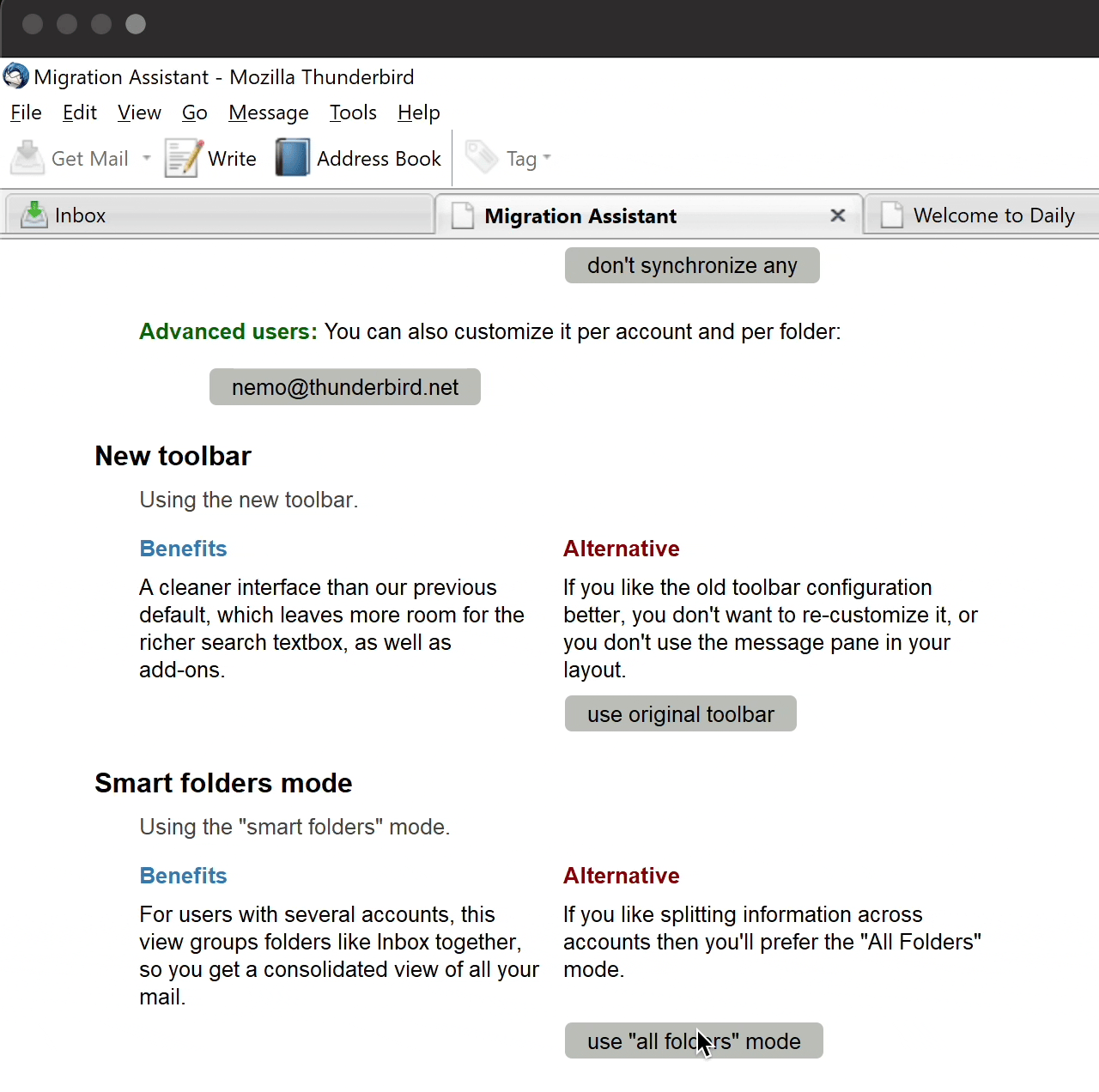Close the Migration Assistant tab
Screen dimensions: 1099x1092
point(838,215)
